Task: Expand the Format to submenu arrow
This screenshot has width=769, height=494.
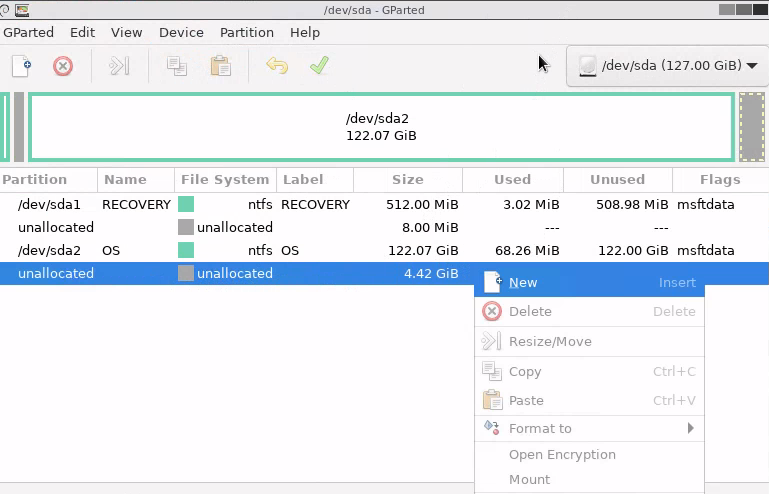Action: (690, 428)
